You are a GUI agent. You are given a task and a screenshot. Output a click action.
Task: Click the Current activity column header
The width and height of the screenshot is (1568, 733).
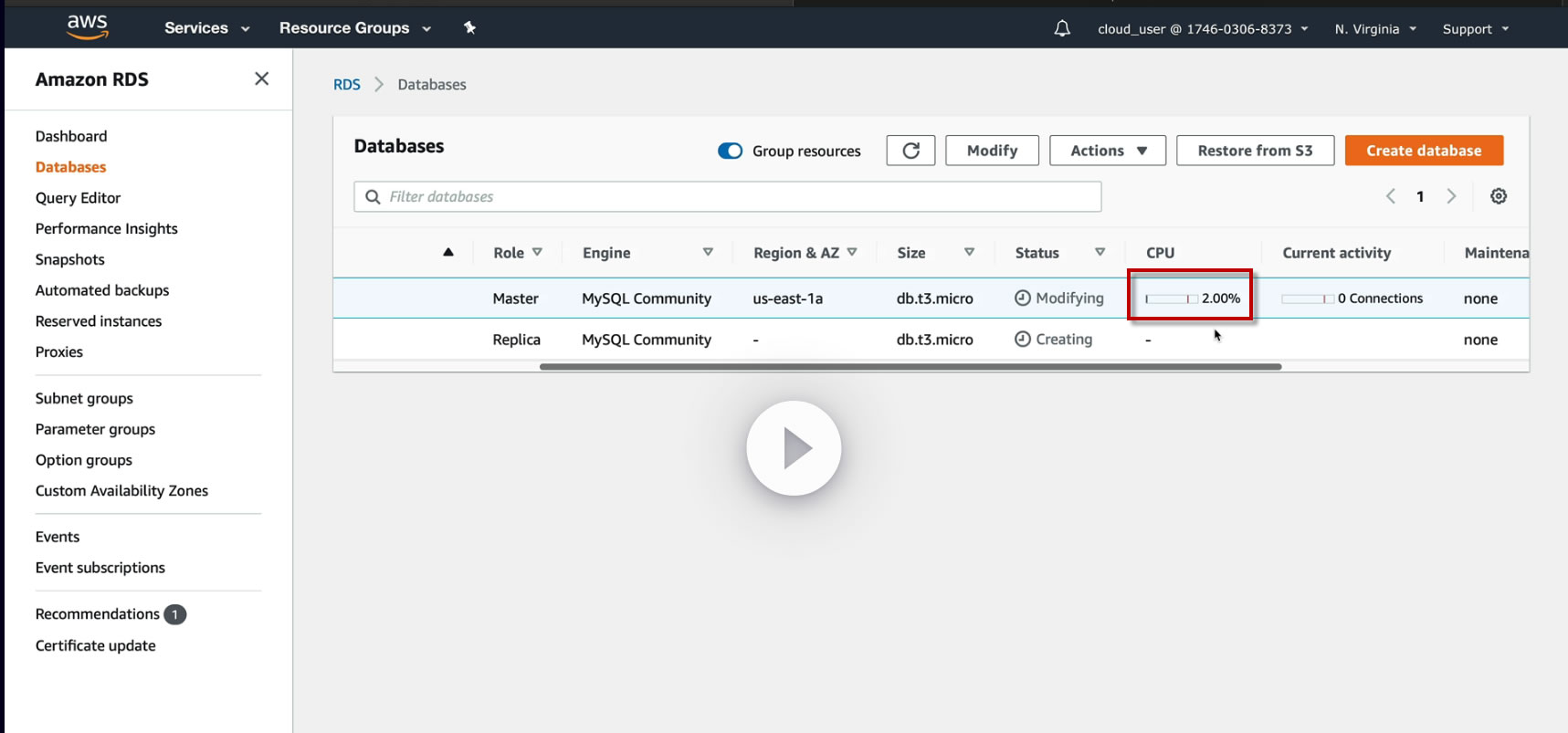[x=1337, y=253]
